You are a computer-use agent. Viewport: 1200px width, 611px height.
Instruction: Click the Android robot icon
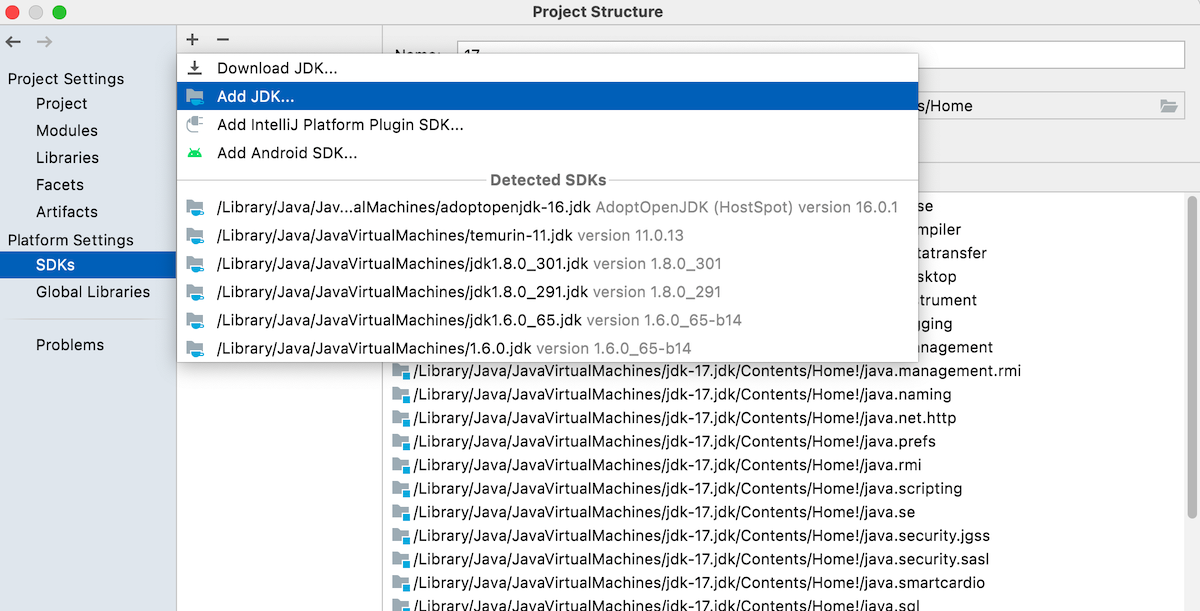pyautogui.click(x=195, y=153)
